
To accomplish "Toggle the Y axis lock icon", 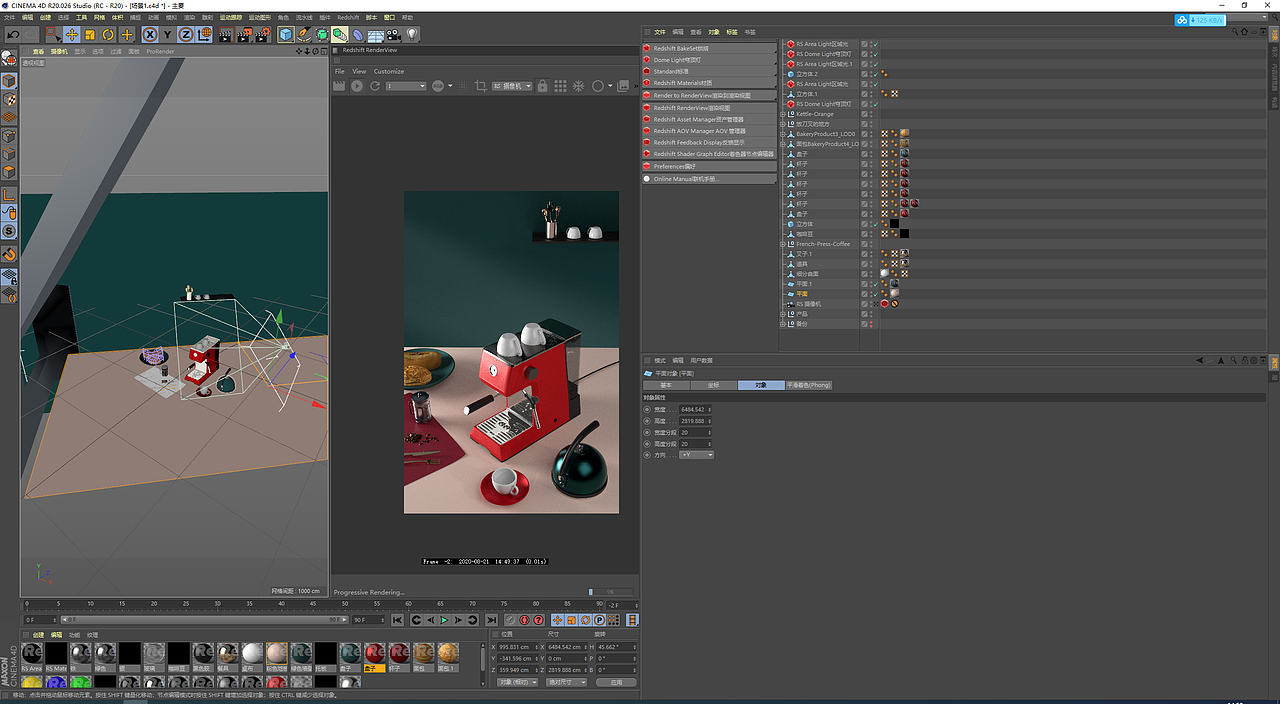I will point(167,34).
